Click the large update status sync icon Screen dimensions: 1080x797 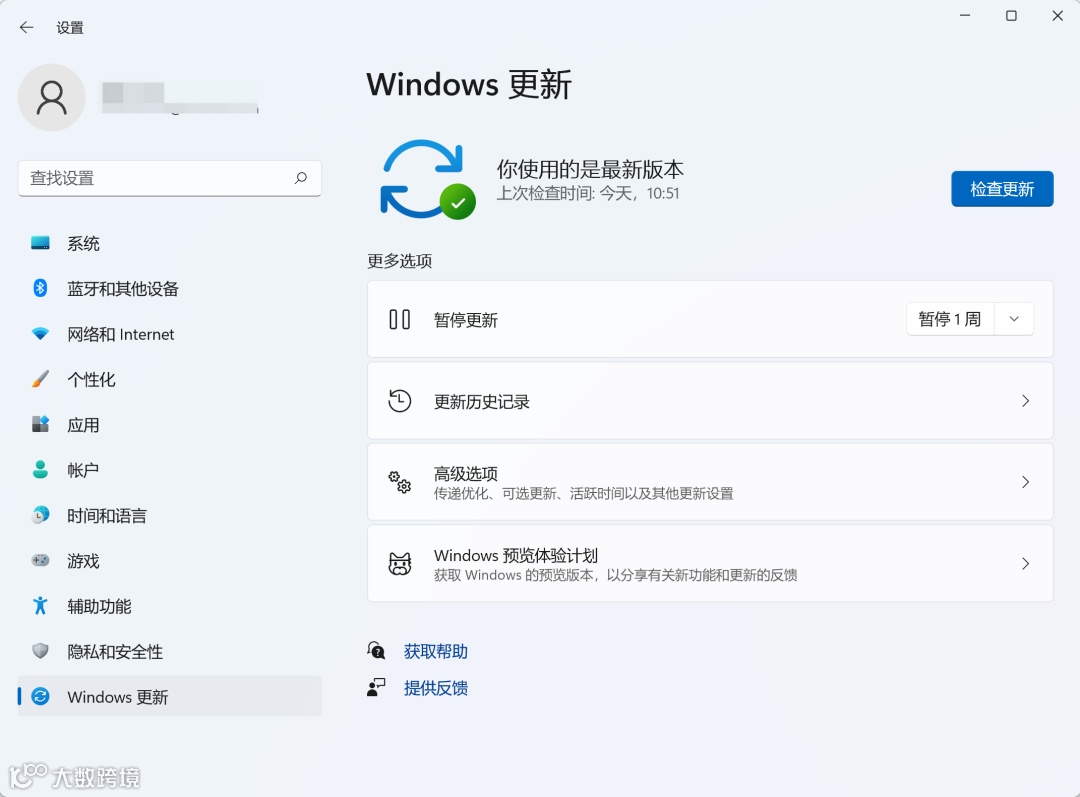click(427, 180)
